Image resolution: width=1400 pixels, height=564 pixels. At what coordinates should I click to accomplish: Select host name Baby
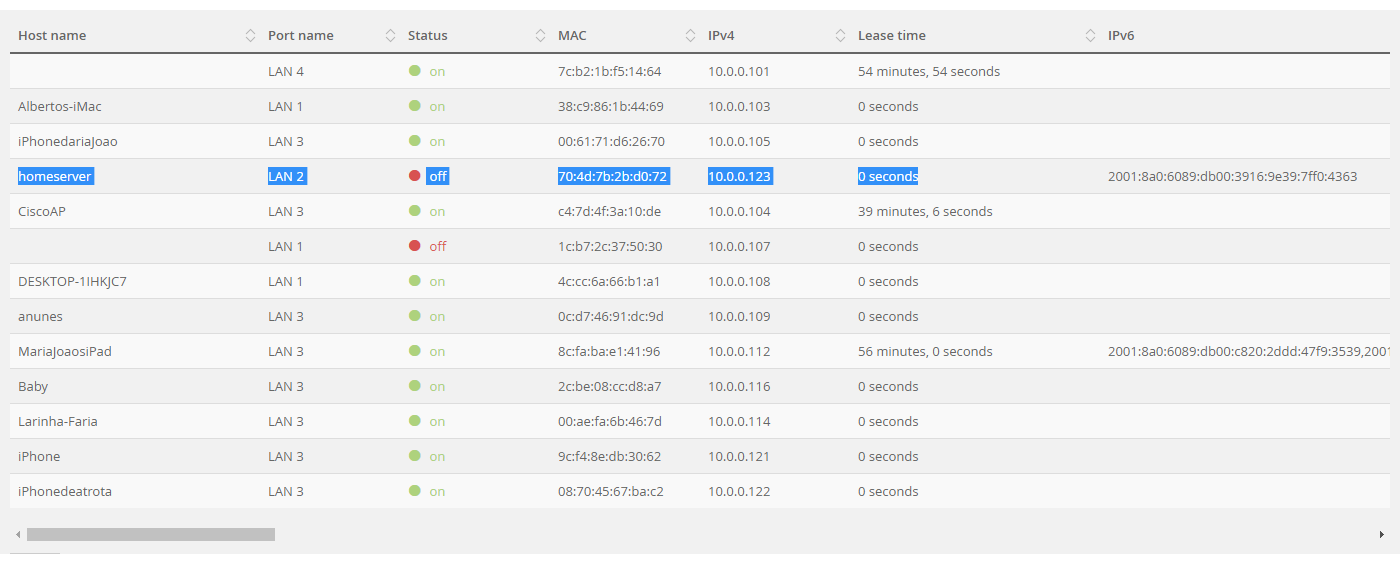pos(33,386)
